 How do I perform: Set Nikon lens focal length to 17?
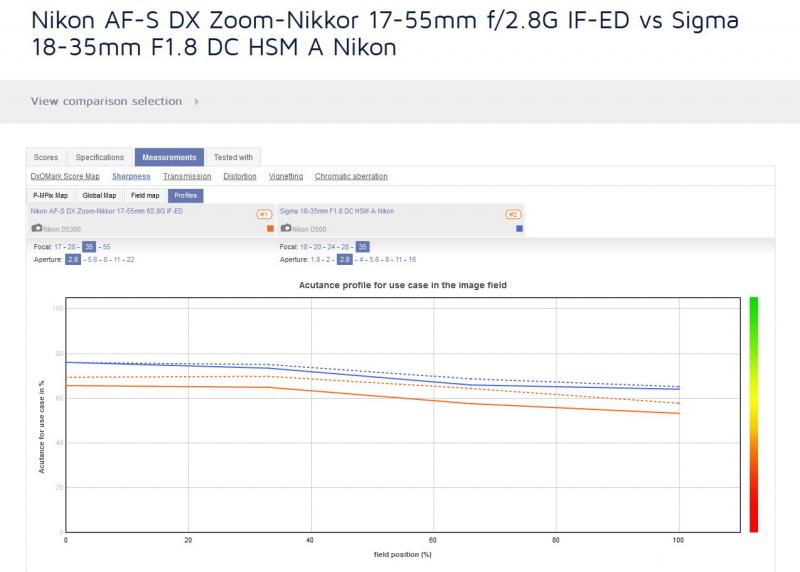point(58,247)
